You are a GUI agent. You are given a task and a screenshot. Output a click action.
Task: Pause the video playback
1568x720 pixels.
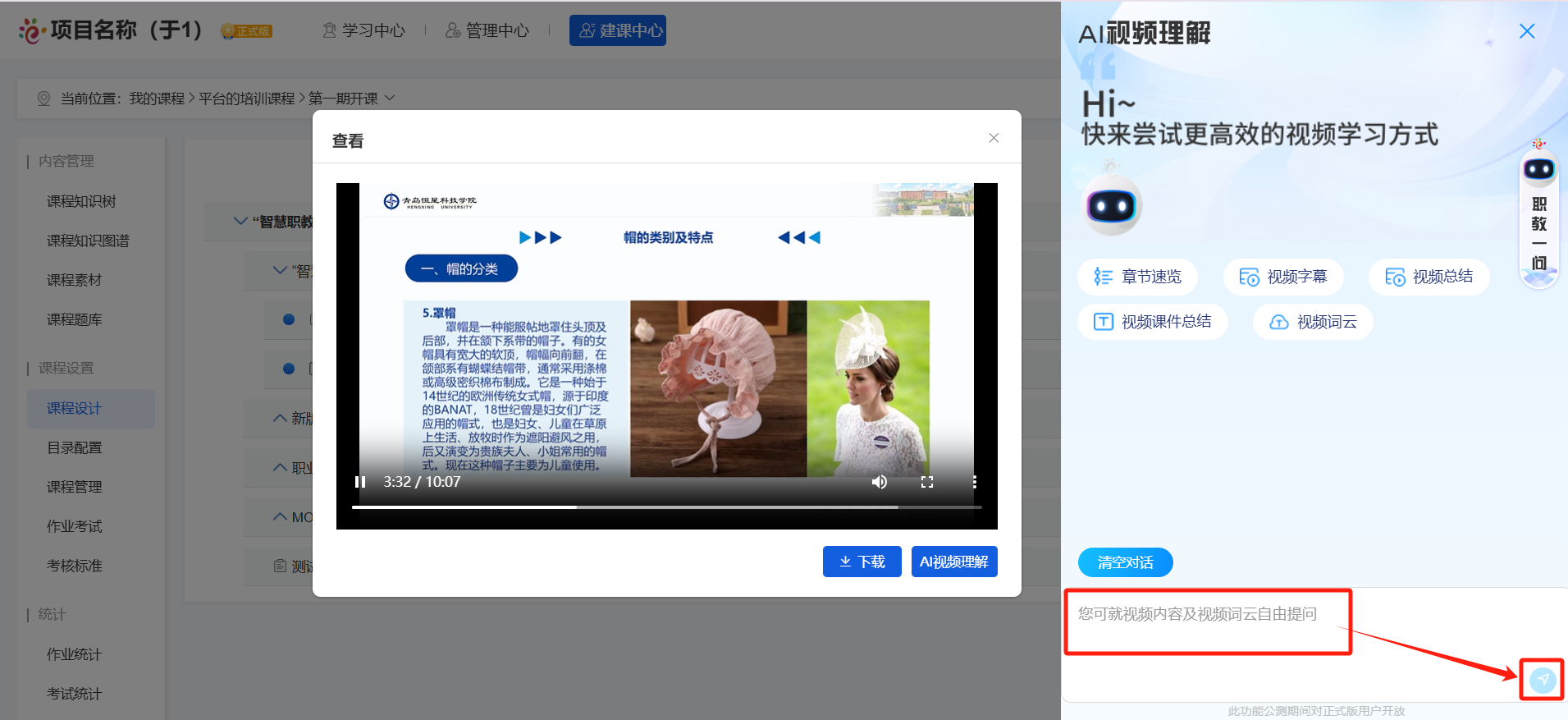[359, 482]
